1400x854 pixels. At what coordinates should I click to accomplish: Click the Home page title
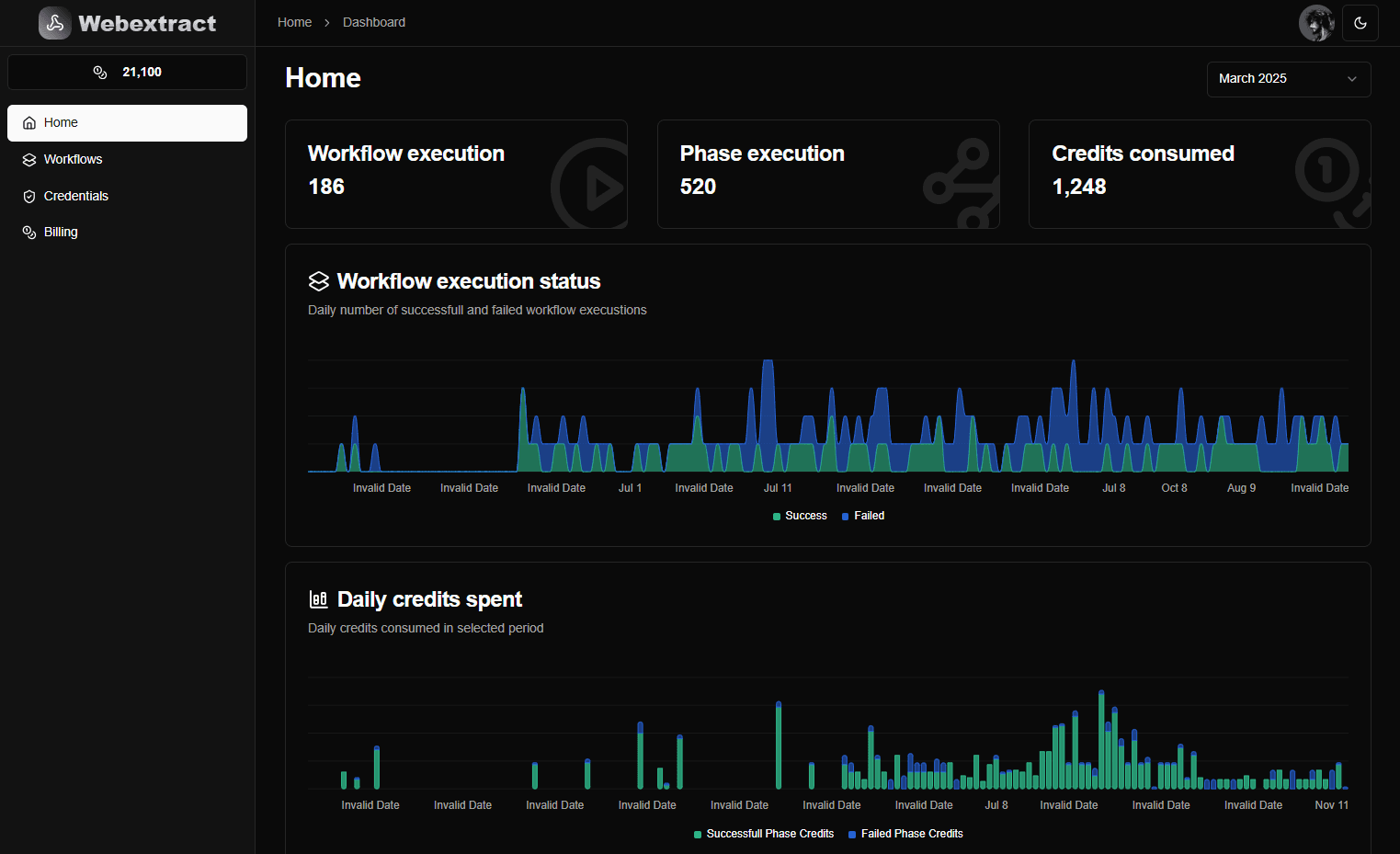click(323, 78)
